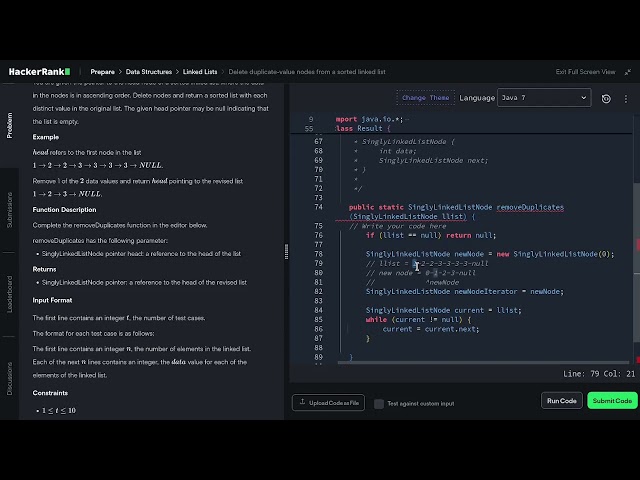Click 'class Result {' on line 55
This screenshot has height=480, width=640.
[363, 129]
